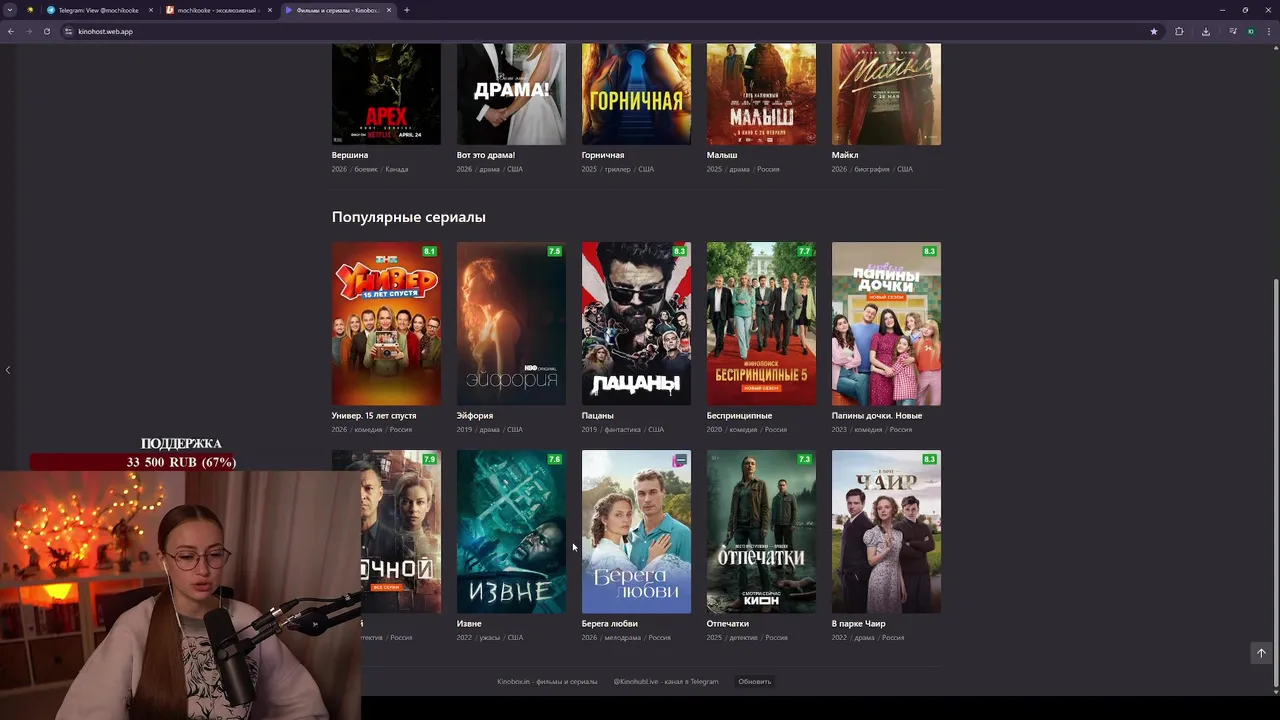This screenshot has width=1280, height=720.
Task: Click the Беспринципные title text
Action: point(739,415)
